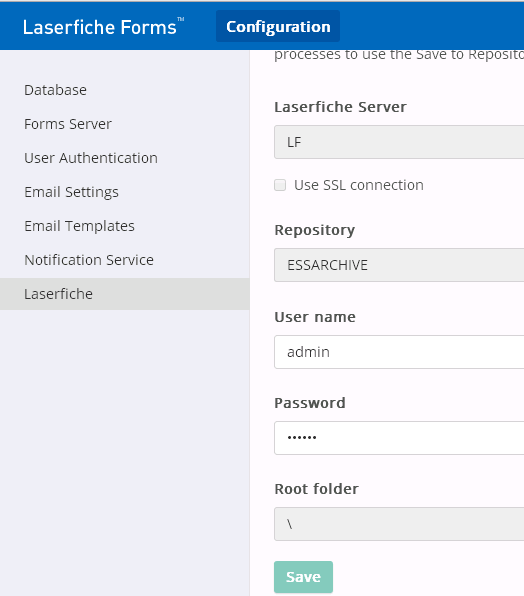
Task: Select Forms Server in sidebar
Action: click(68, 124)
